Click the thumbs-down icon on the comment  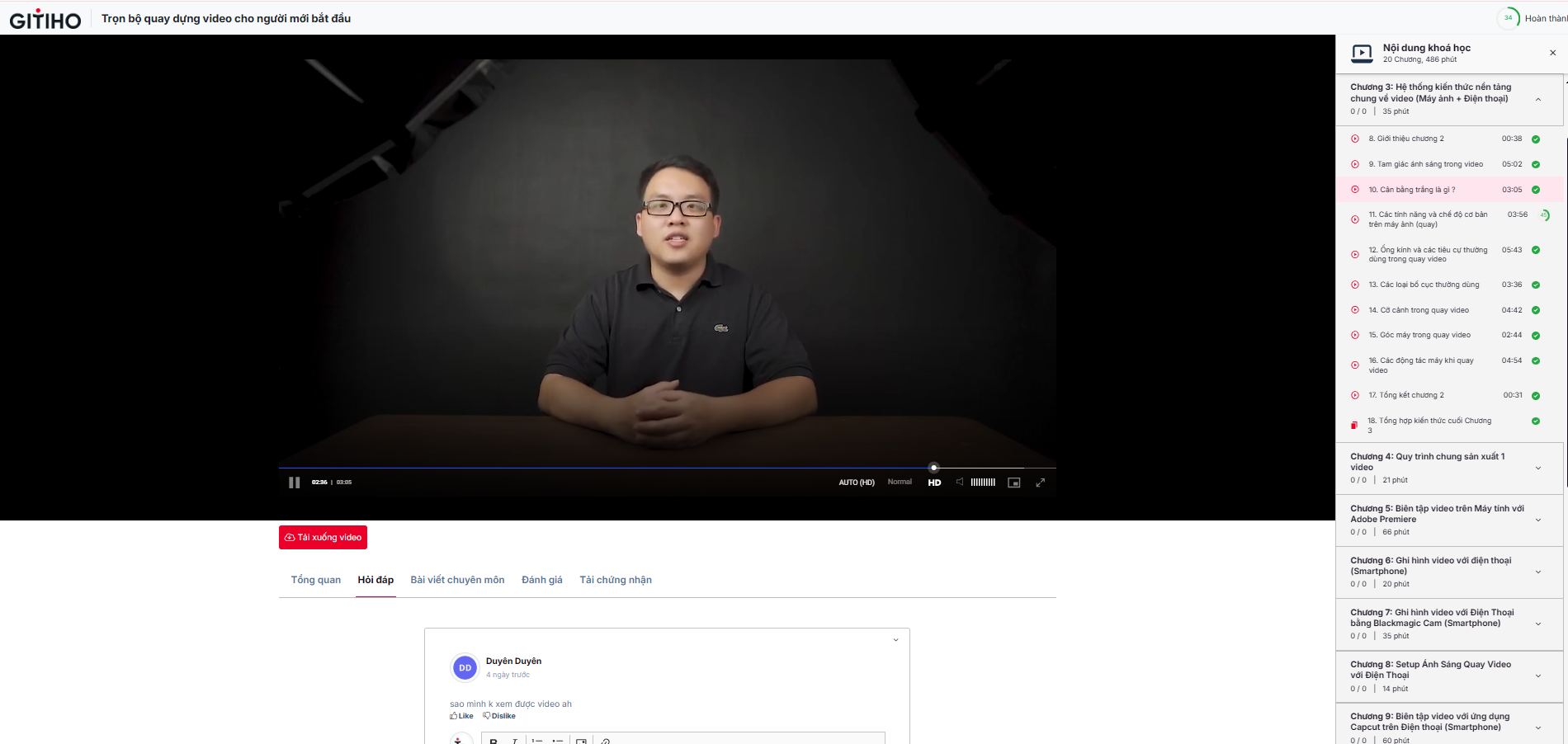tap(487, 716)
